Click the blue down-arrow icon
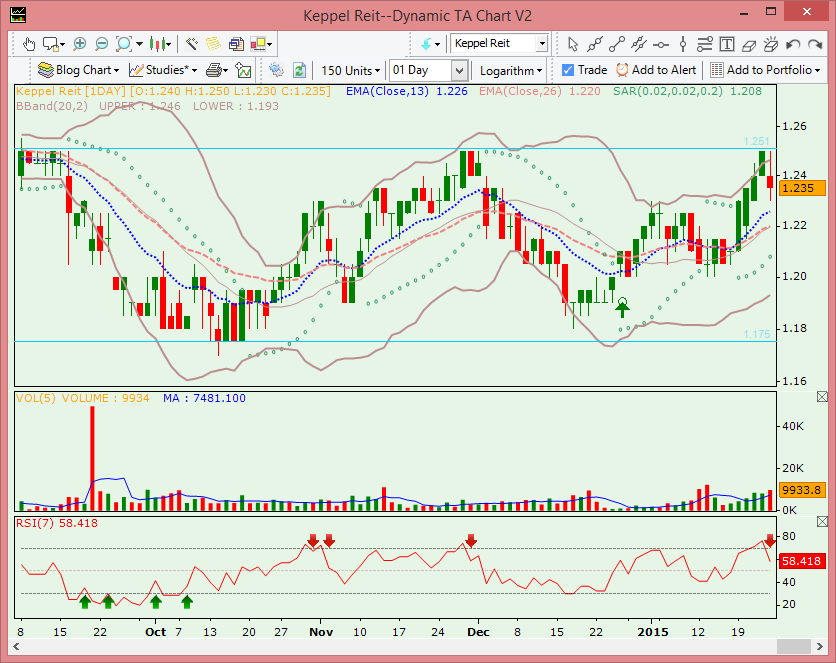 pyautogui.click(x=426, y=44)
